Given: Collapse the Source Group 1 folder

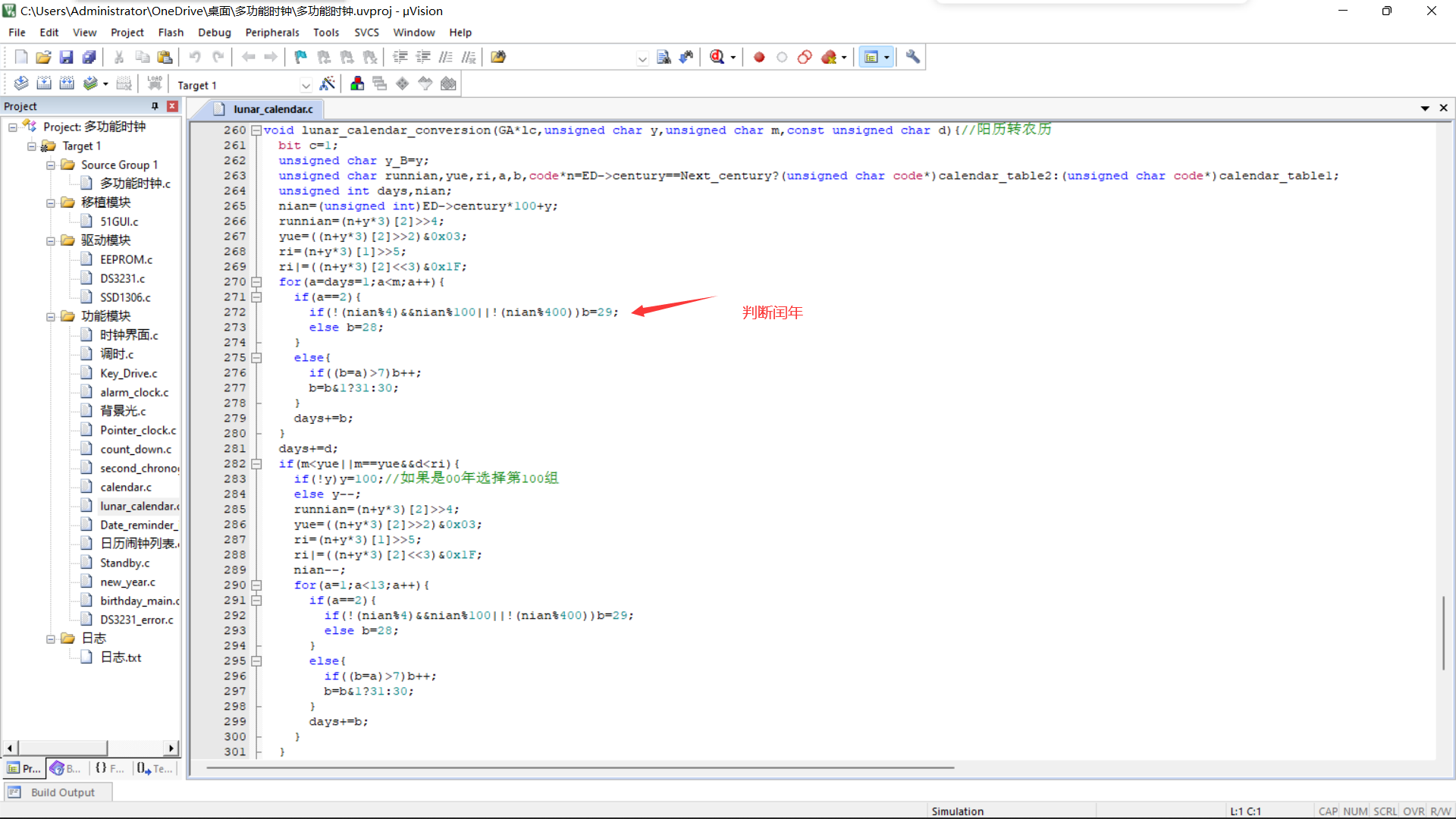Looking at the screenshot, I should coord(51,165).
